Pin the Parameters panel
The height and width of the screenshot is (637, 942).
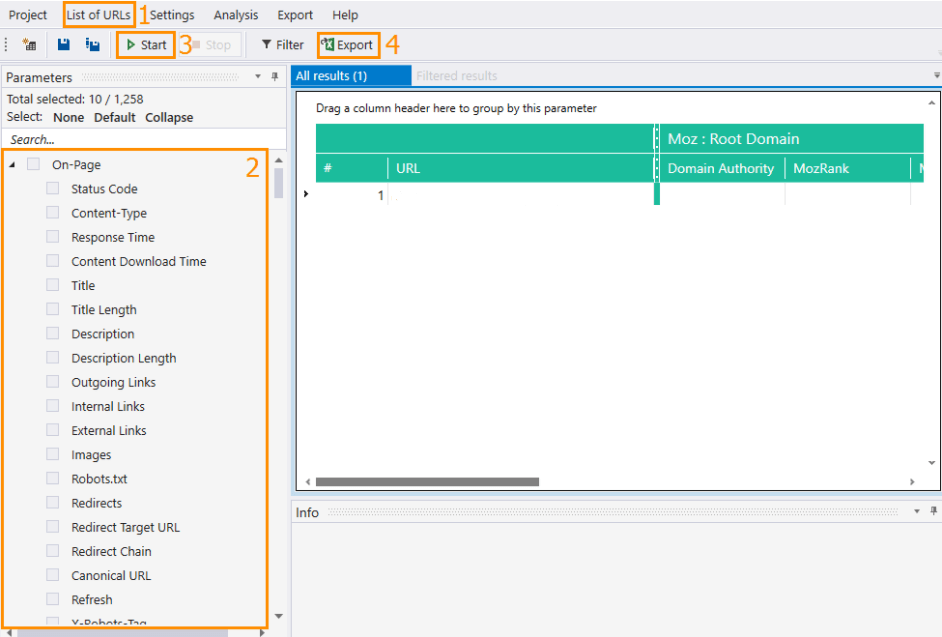275,77
